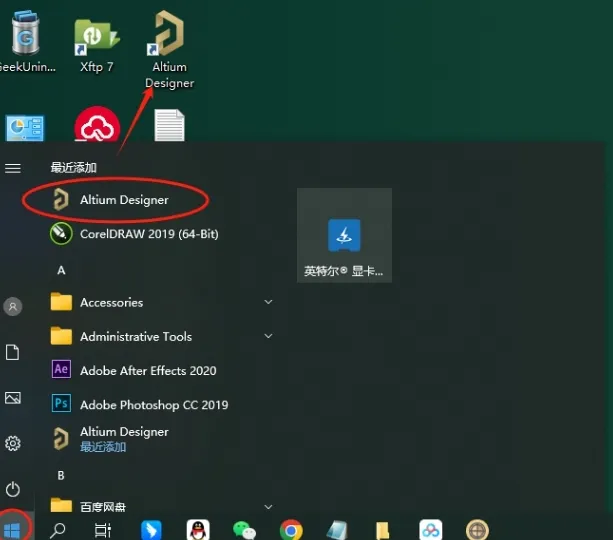Open Documents from Start sidebar

pos(13,352)
